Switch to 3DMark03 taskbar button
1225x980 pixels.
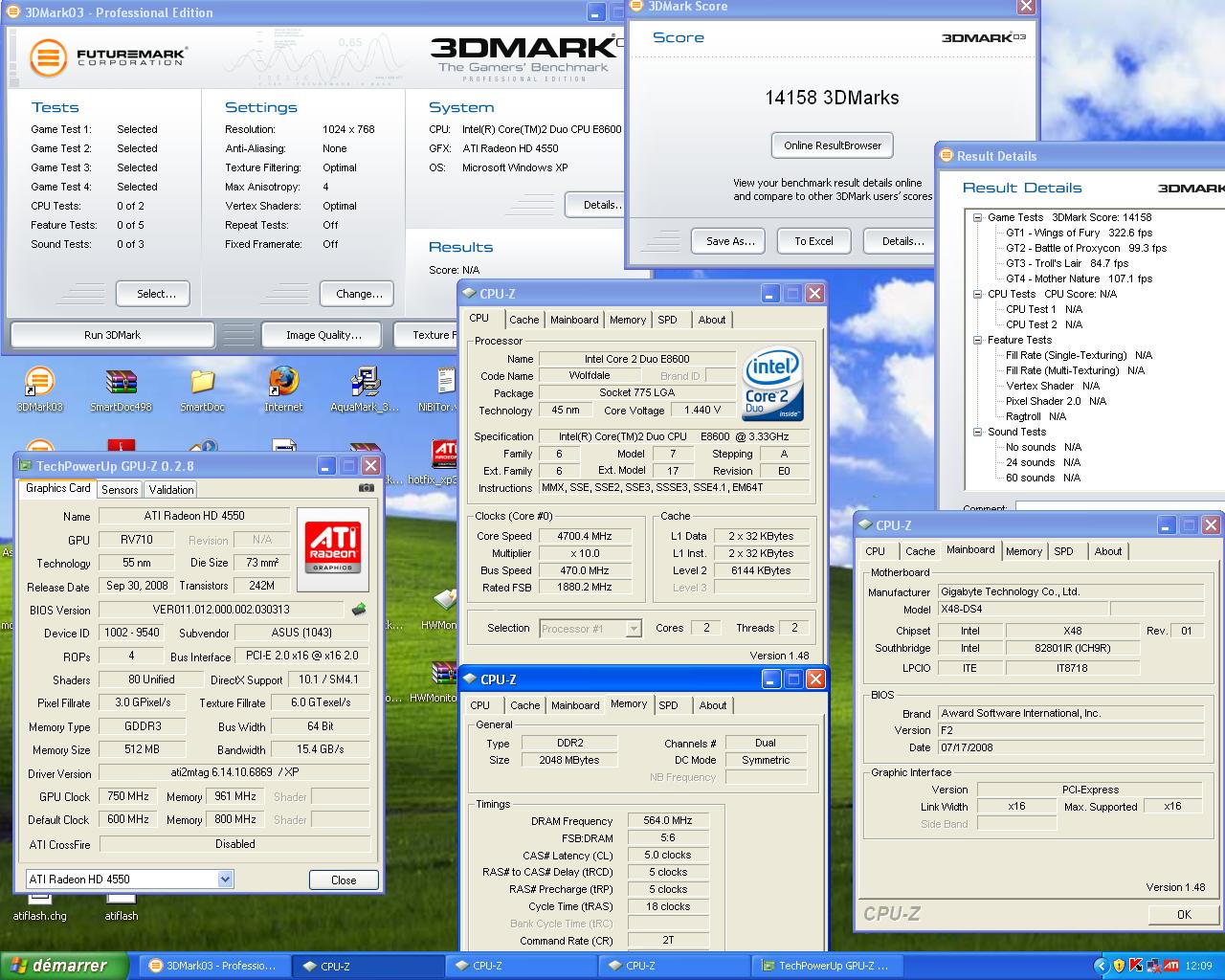point(214,966)
